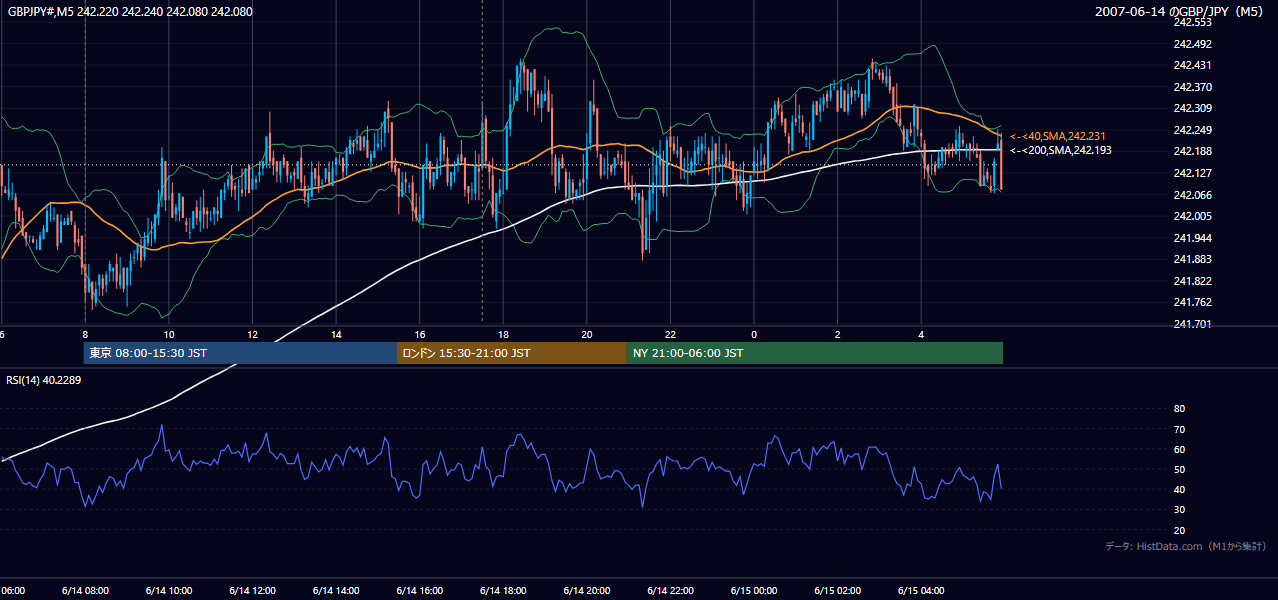Click hour tick 22 on chart axis
1278x600 pixels.
point(670,335)
